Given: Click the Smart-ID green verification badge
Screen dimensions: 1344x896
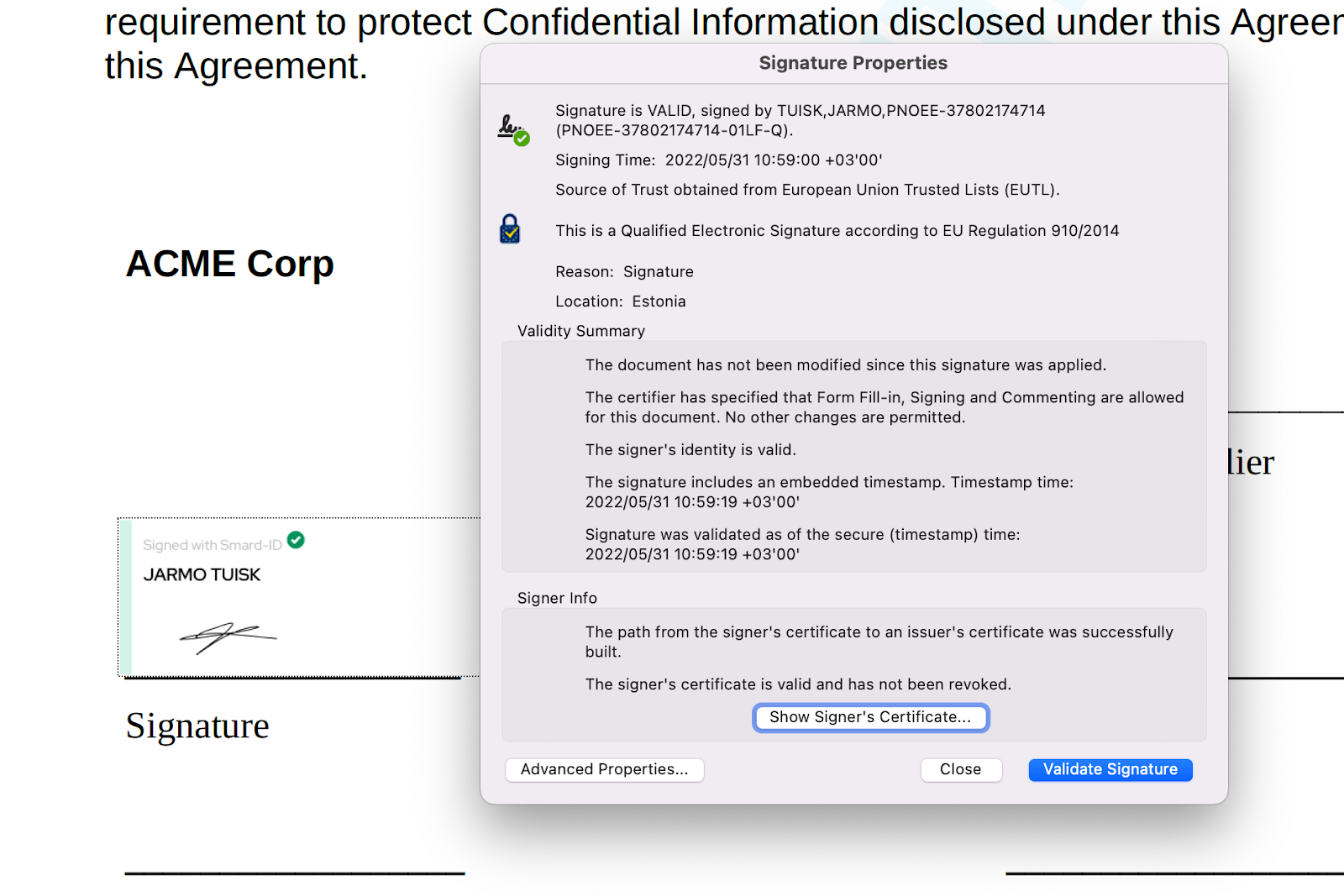Looking at the screenshot, I should click(x=296, y=542).
